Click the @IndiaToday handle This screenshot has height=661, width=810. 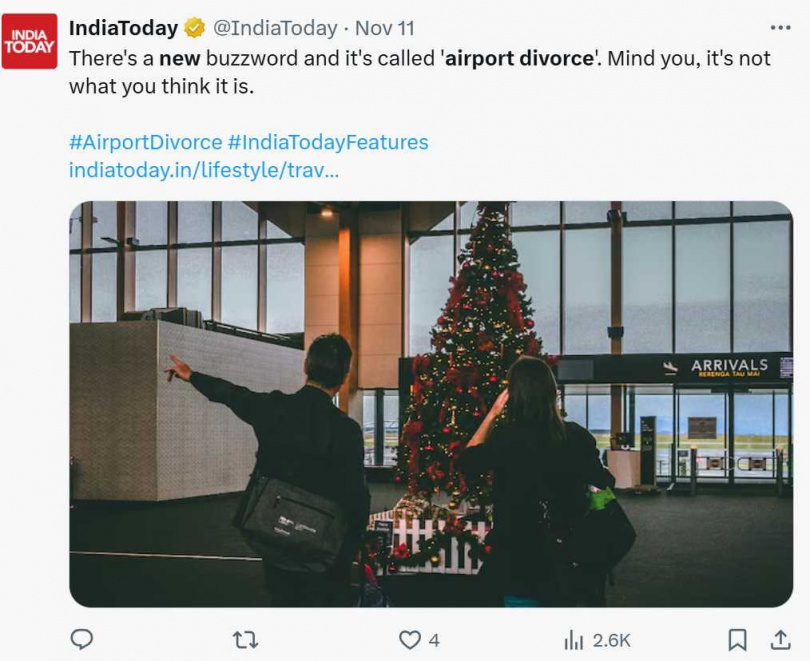click(275, 28)
